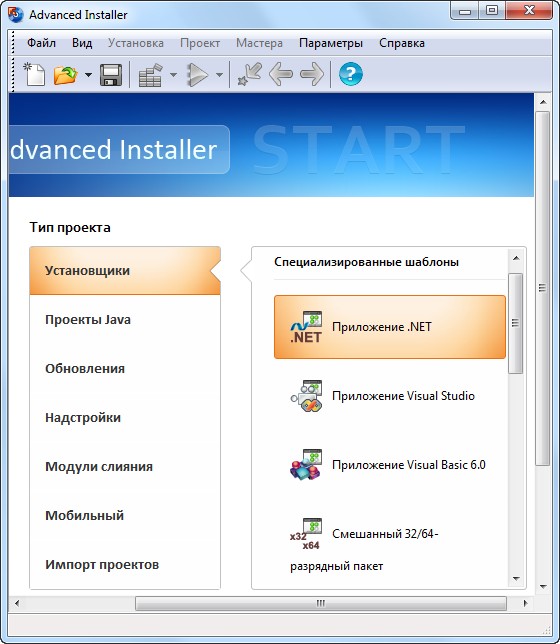Click the templates list scrollbar thumb
This screenshot has height=644, width=560.
click(x=516, y=323)
